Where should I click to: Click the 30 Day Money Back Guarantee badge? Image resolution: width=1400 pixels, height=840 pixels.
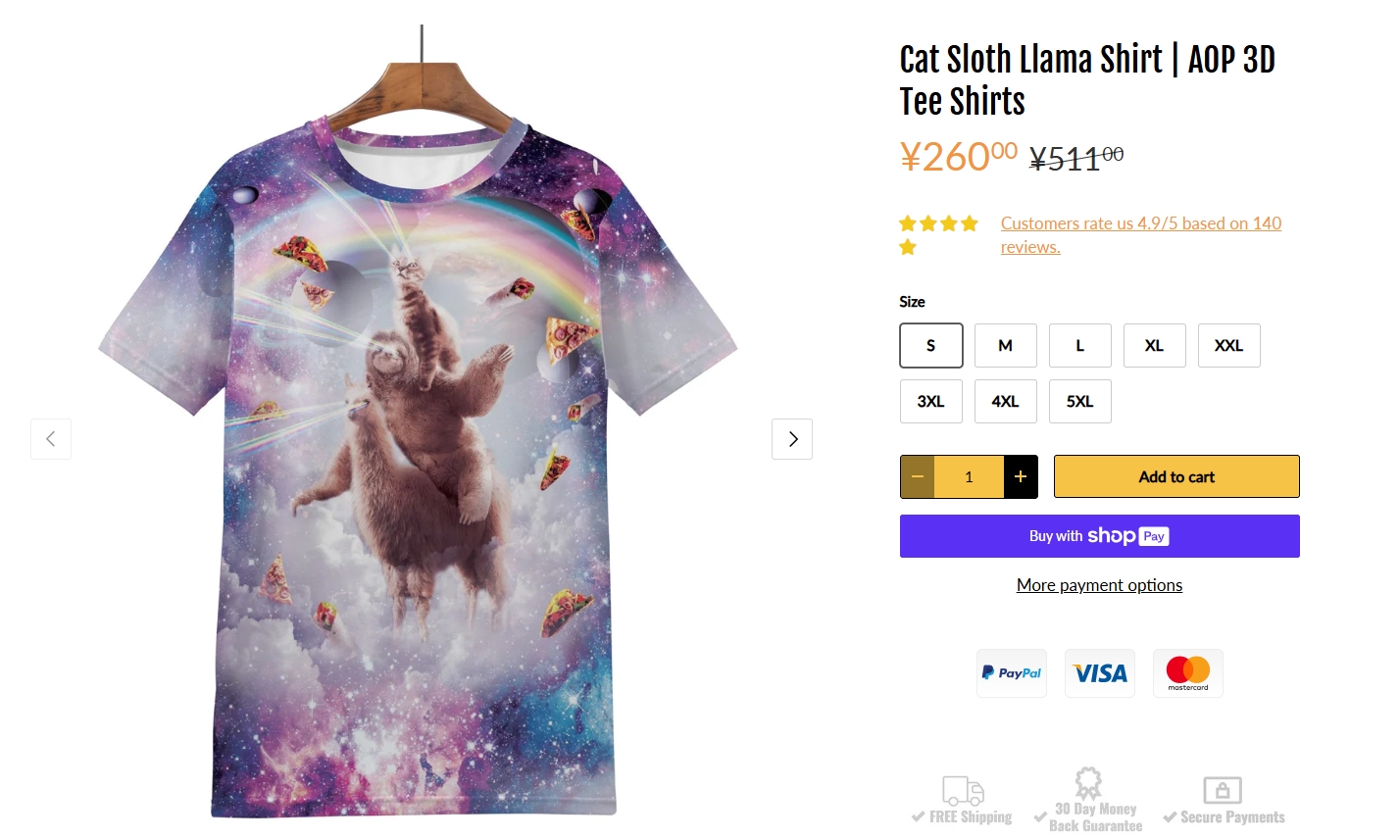[x=1088, y=800]
